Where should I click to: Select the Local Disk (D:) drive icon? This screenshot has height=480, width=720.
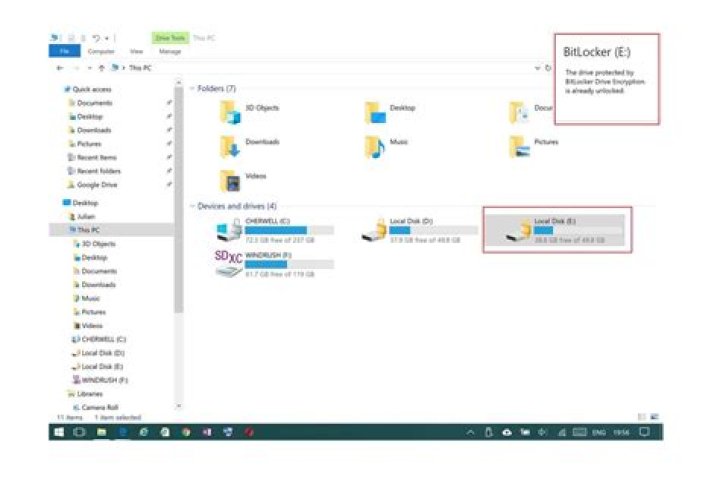(x=374, y=229)
